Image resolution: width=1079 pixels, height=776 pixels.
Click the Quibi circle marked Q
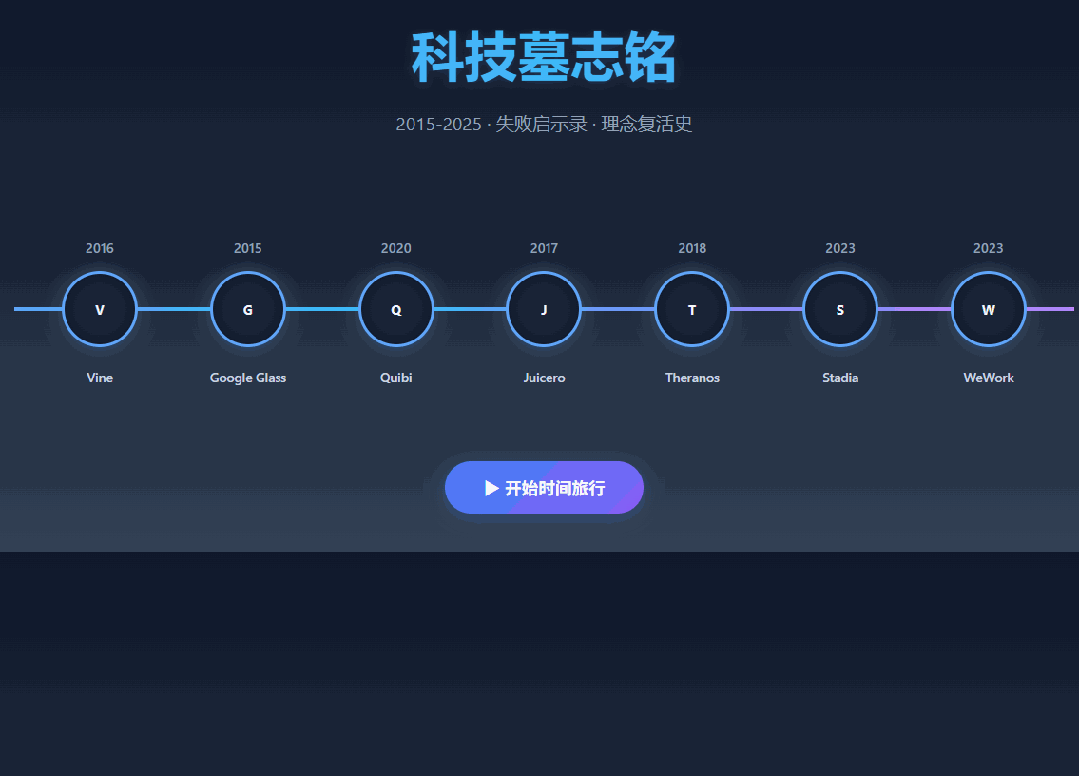[x=396, y=309]
